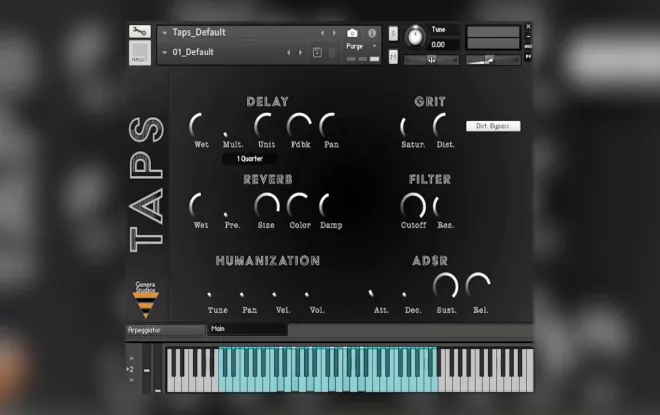Image resolution: width=660 pixels, height=415 pixels.
Task: Click the Reverb Color knob
Action: pos(299,206)
